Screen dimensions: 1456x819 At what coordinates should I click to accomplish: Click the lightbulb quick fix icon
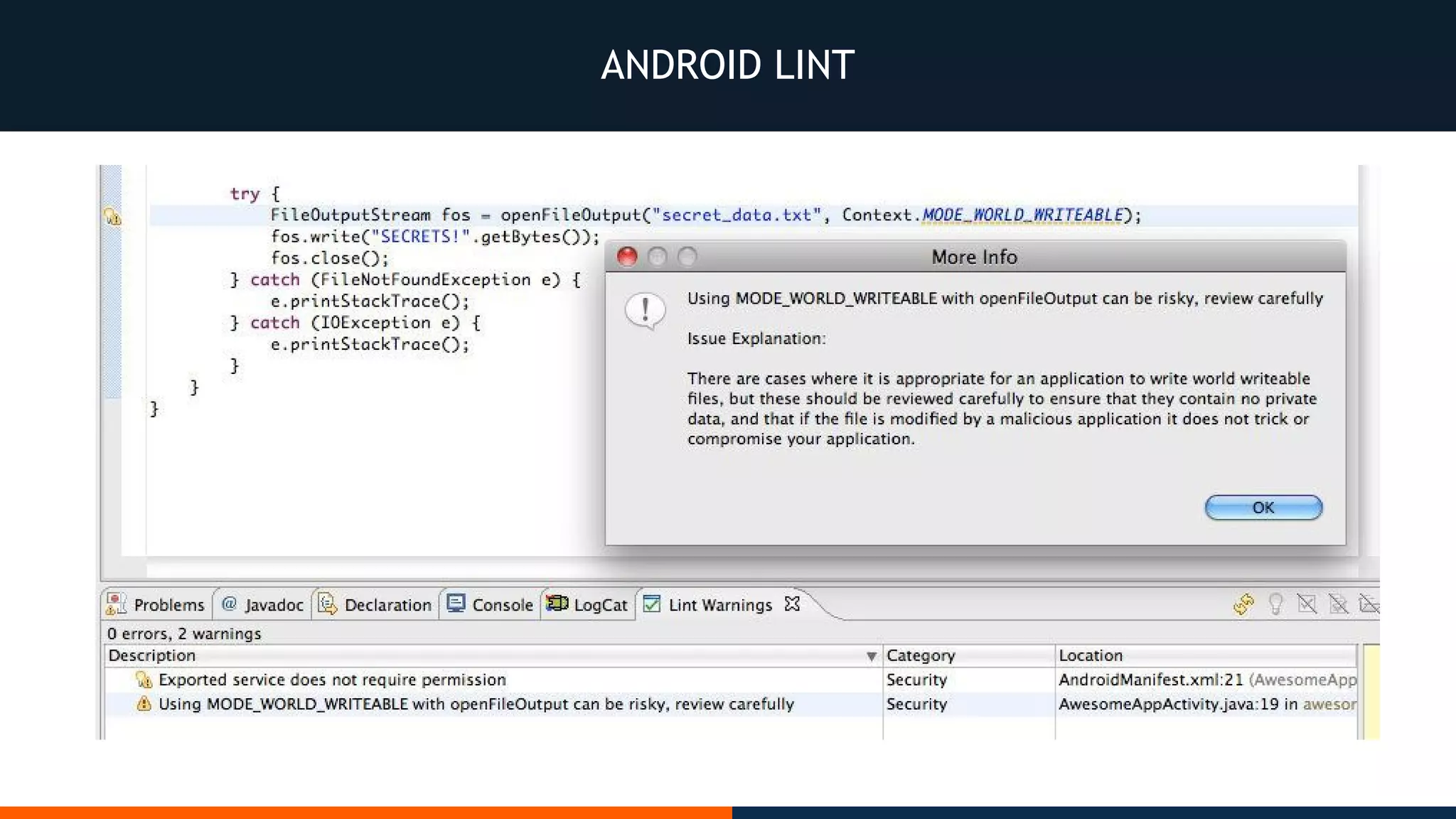pos(1276,604)
